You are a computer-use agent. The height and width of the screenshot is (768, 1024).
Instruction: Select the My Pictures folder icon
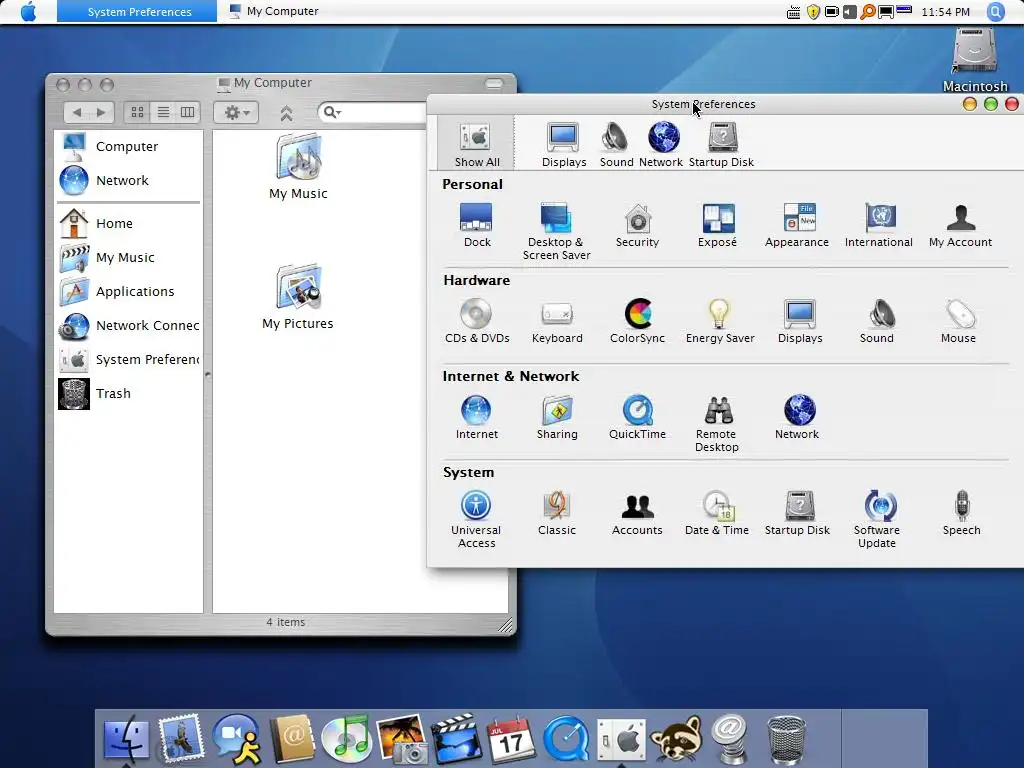point(298,297)
